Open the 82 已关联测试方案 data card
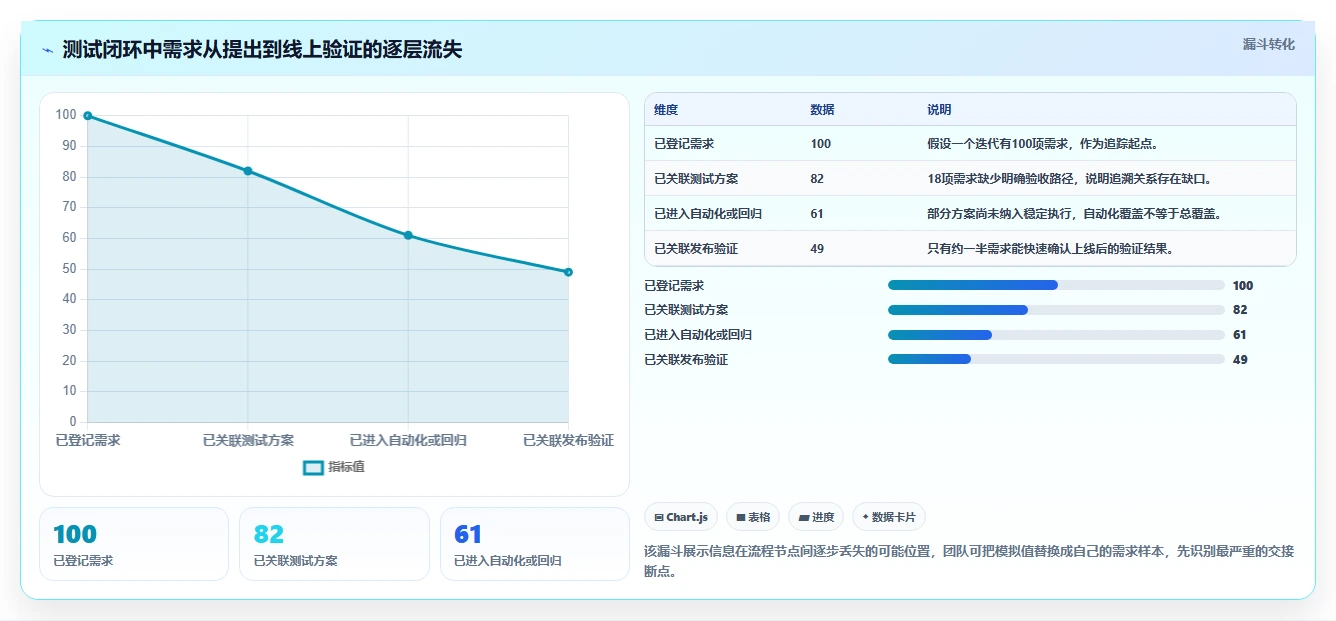 334,544
